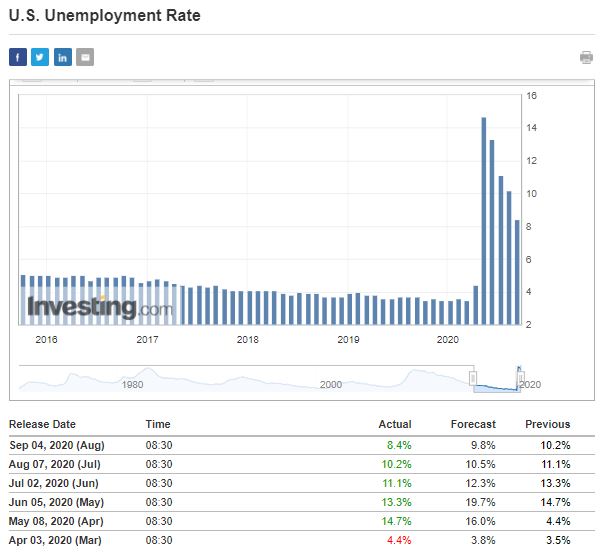This screenshot has width=610, height=556.
Task: Grab the left range slider handle
Action: coord(473,378)
